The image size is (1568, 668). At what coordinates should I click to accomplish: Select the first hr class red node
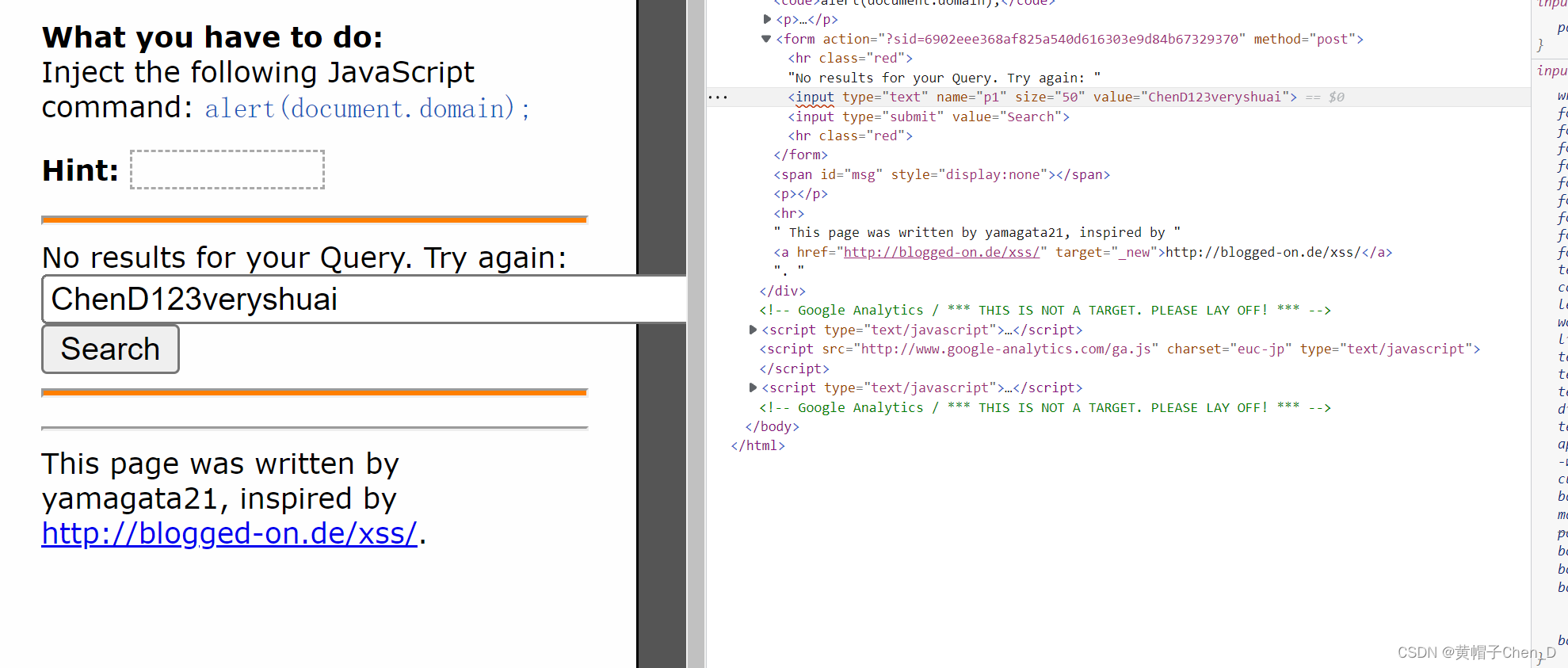point(850,58)
